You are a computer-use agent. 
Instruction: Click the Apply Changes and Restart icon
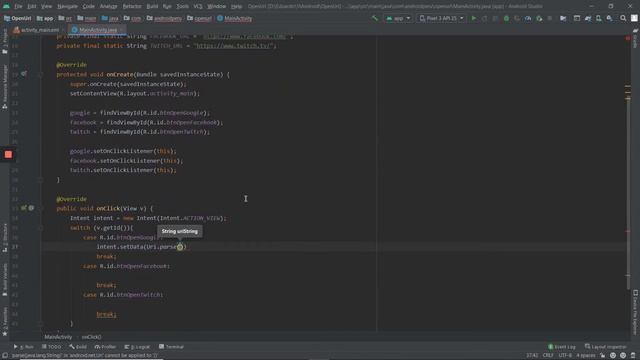484,18
